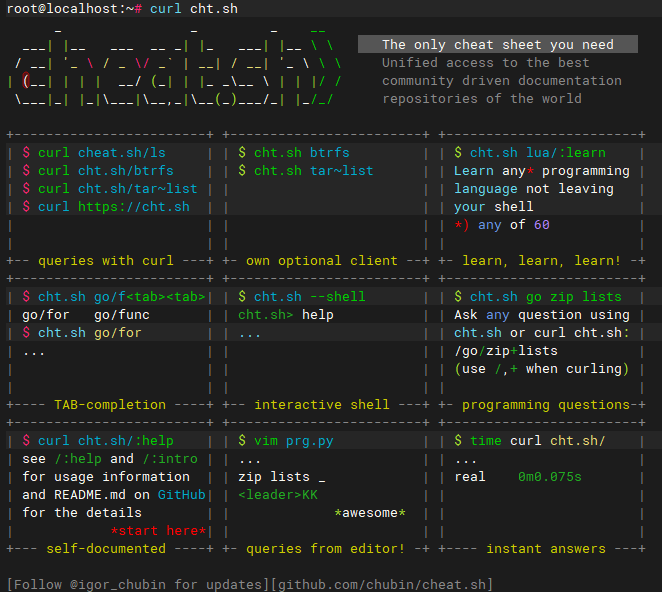Click 'github.com/chubin/cheat.sh' link
The height and width of the screenshot is (592, 662).
(381, 584)
